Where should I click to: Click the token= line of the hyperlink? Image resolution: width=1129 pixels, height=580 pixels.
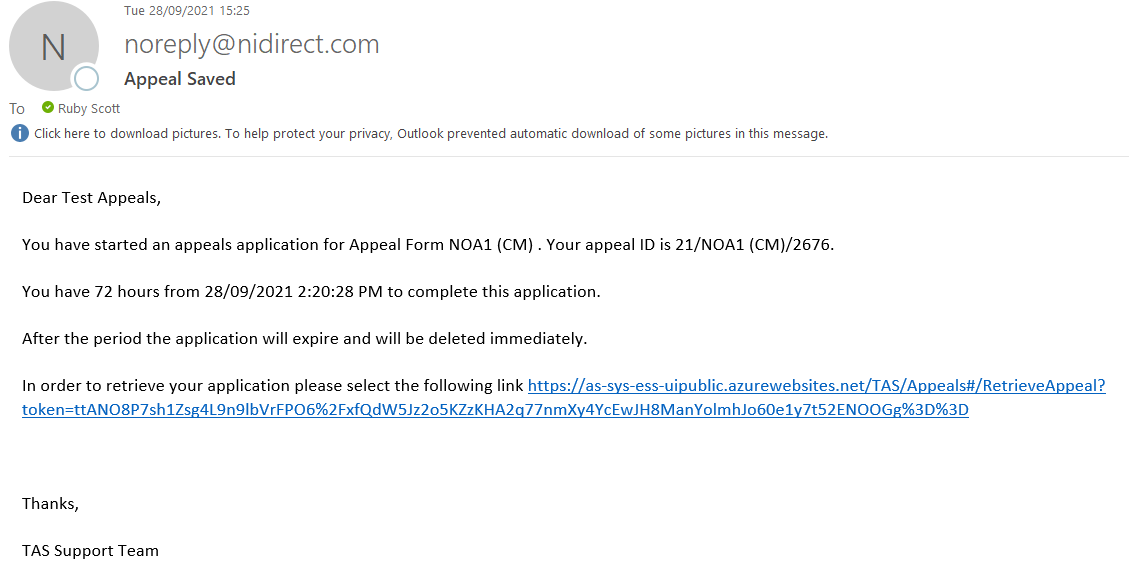click(x=495, y=410)
